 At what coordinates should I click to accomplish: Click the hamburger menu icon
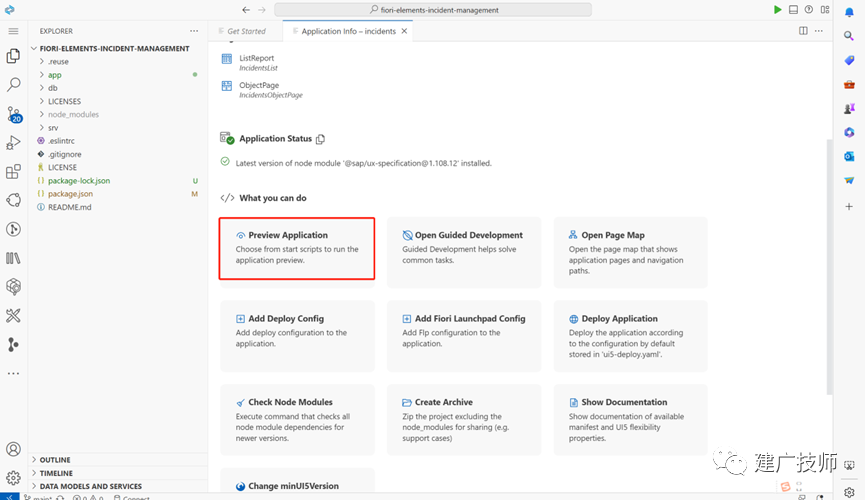point(13,31)
